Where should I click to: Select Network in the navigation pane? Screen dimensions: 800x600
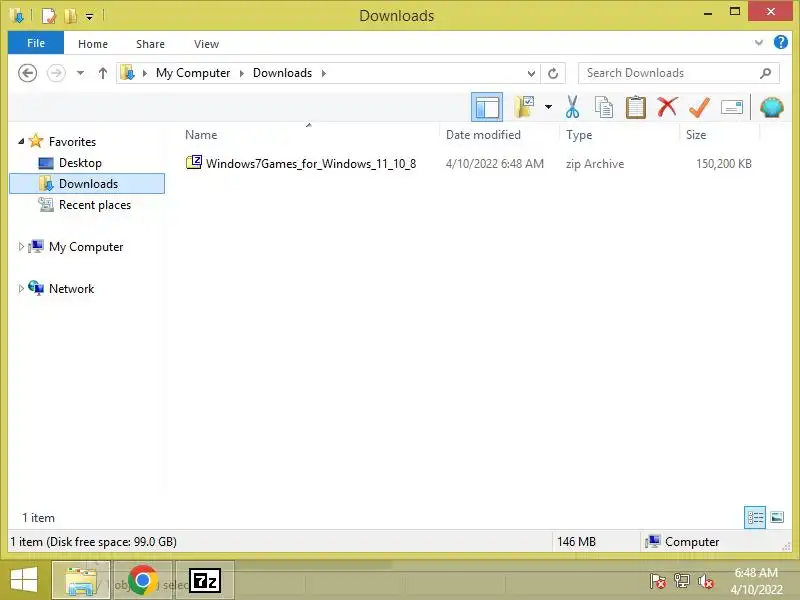pyautogui.click(x=71, y=289)
